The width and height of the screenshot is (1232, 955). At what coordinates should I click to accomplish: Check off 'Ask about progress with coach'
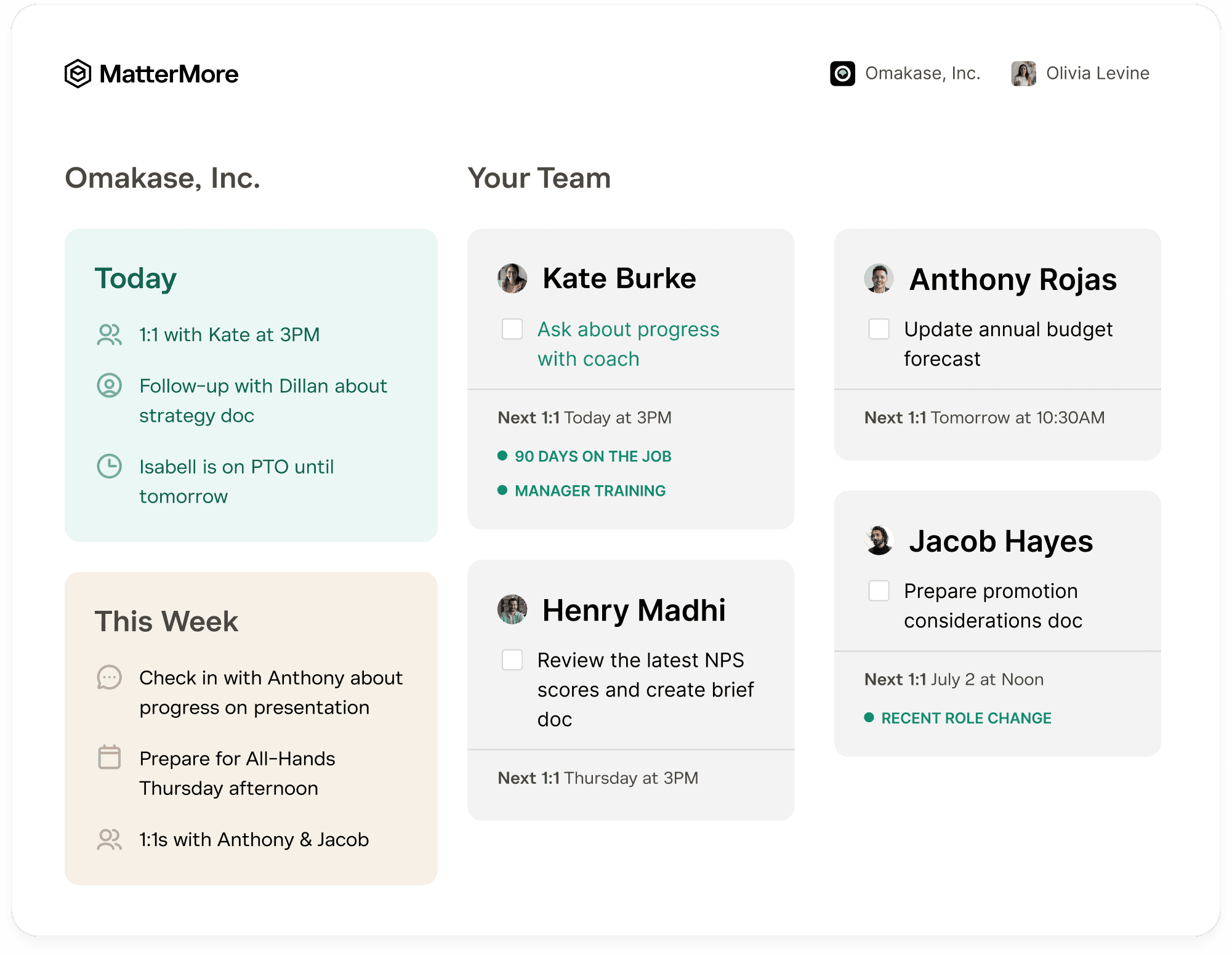click(512, 329)
